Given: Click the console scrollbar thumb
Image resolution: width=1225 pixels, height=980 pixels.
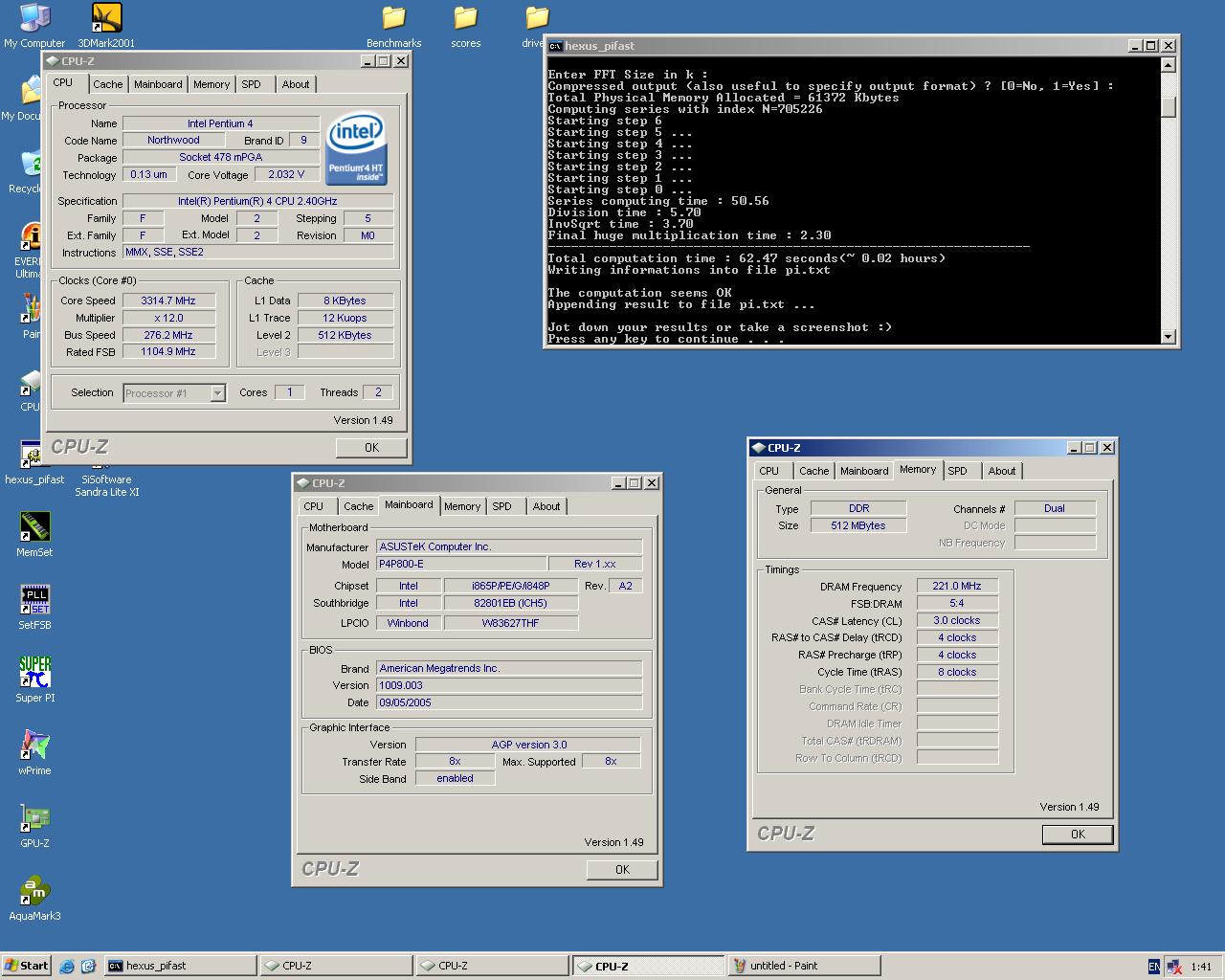Looking at the screenshot, I should tap(1168, 107).
